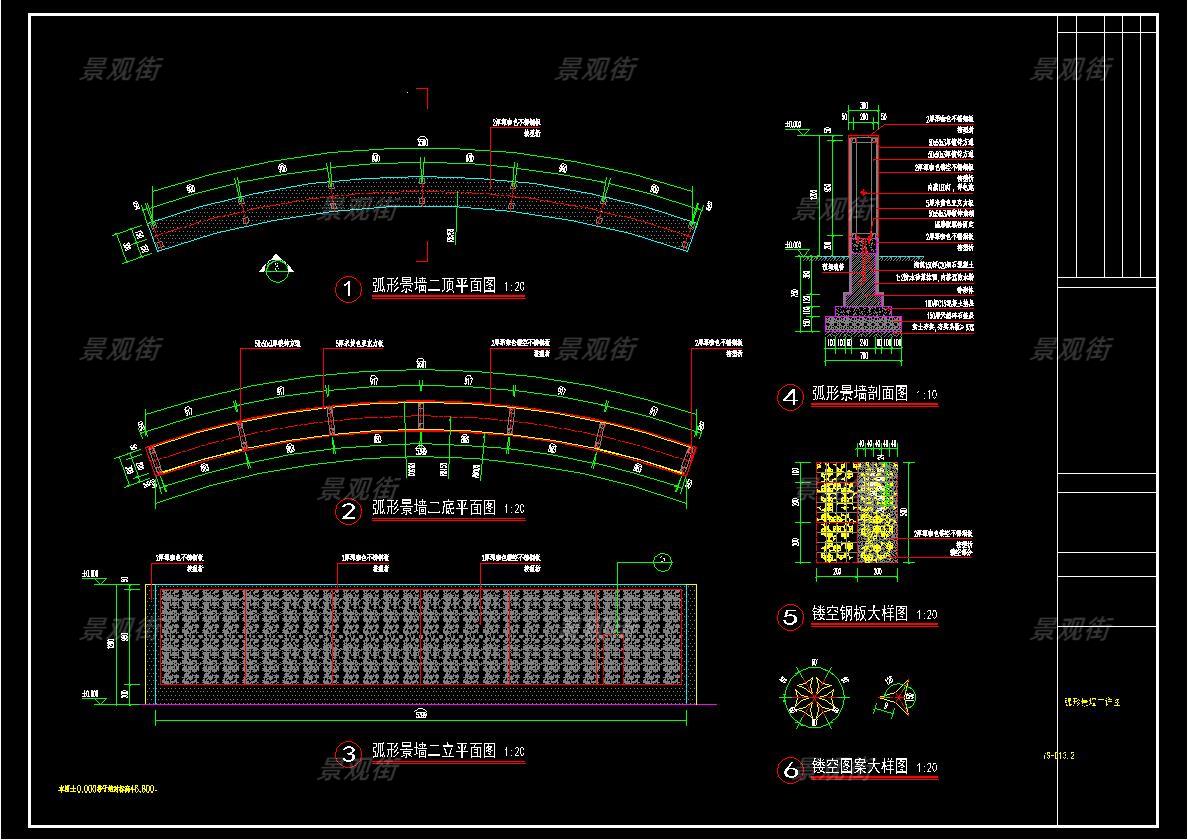Image resolution: width=1188 pixels, height=840 pixels.
Task: Select the circled number 2 view marker
Action: tap(348, 512)
